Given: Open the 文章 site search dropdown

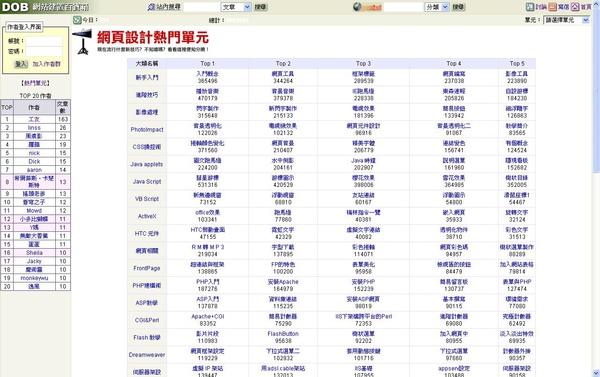Looking at the screenshot, I should point(236,7).
